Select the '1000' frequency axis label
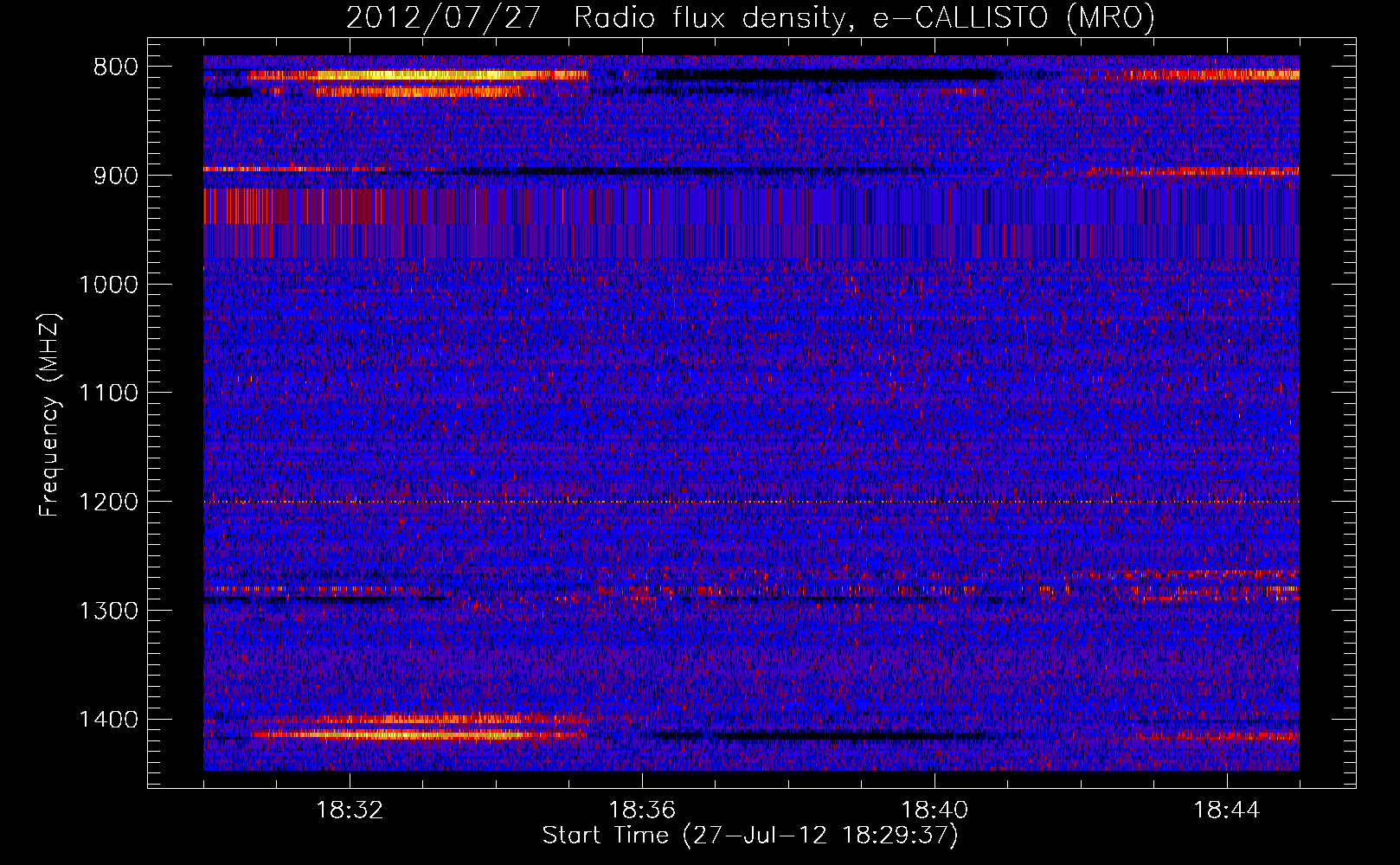The image size is (1400, 865). (x=108, y=285)
